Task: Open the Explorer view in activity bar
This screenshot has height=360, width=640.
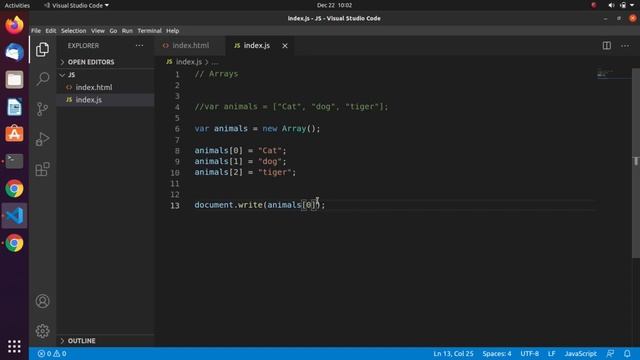Action: [42, 50]
